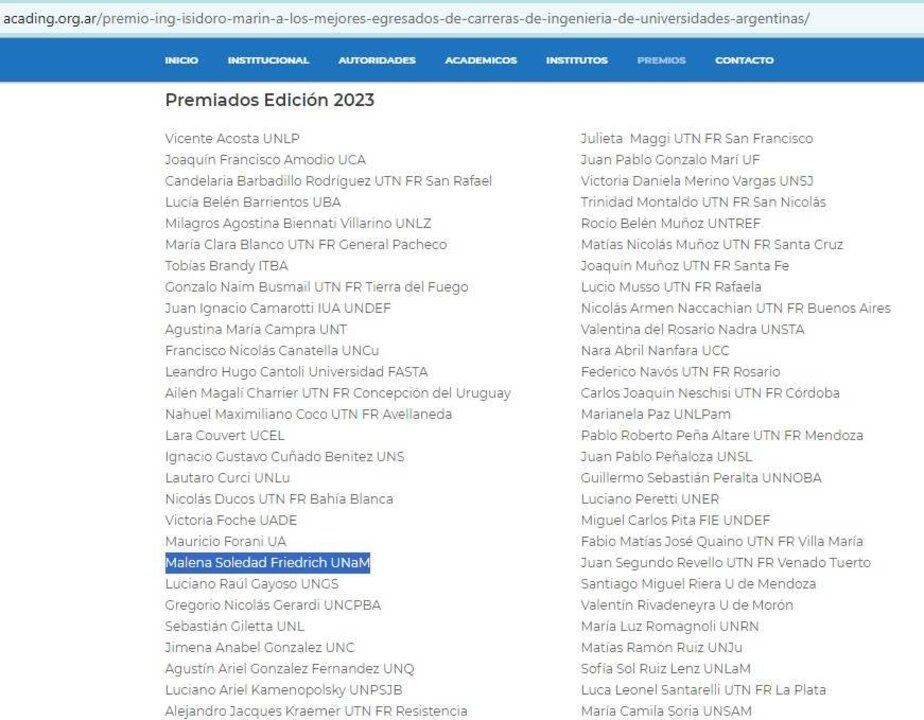The height and width of the screenshot is (720, 924).
Task: Click 'Leandro Hugo Cantoli Universidad FASTA'
Action: [x=296, y=372]
